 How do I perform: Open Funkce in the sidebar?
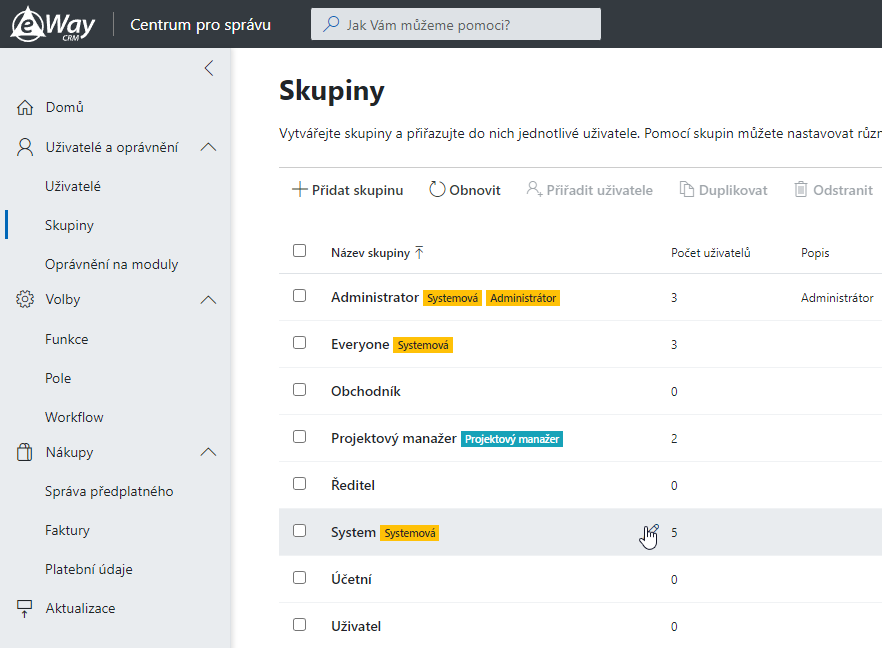(66, 339)
